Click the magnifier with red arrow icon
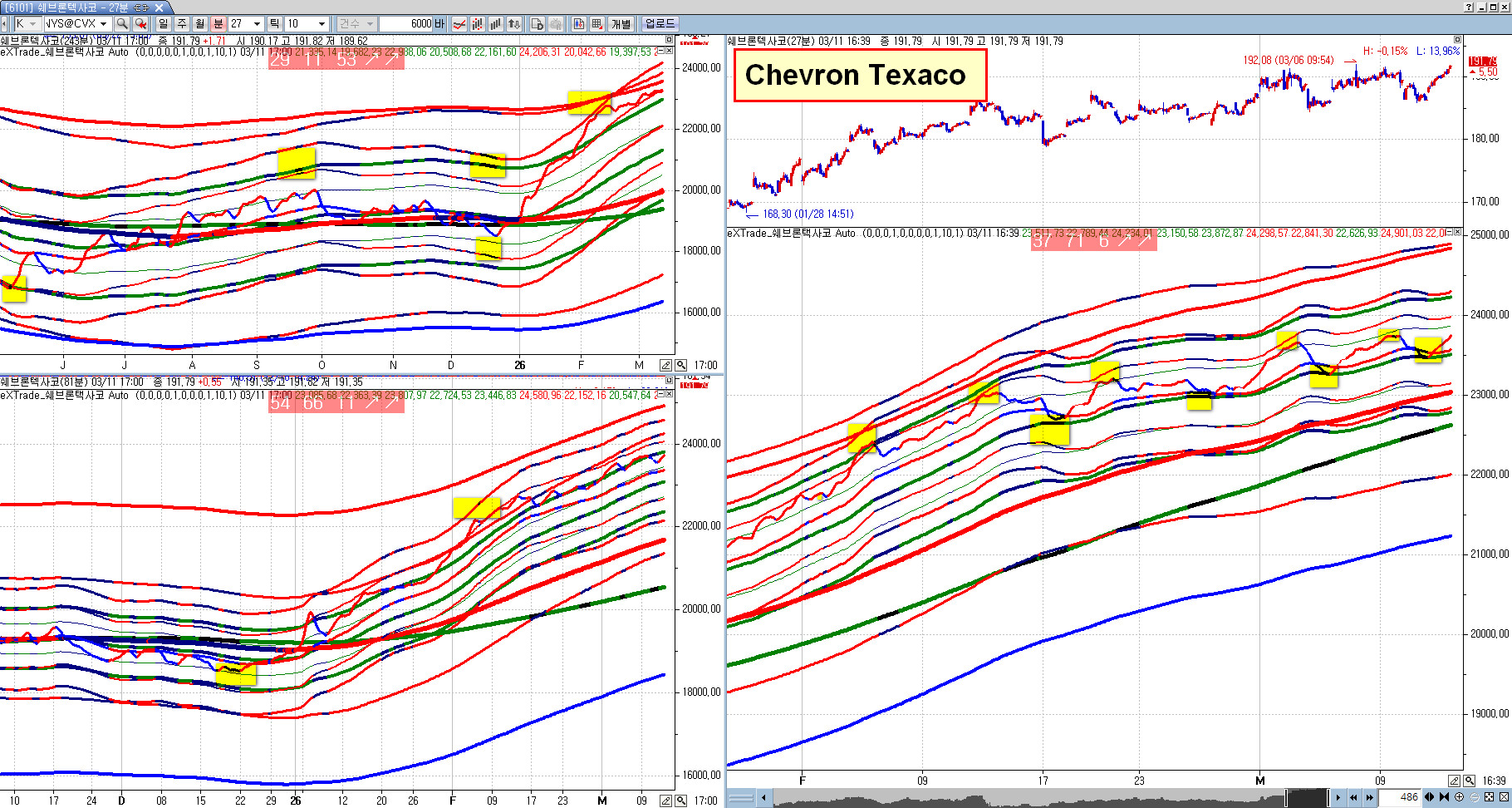The width and height of the screenshot is (1512, 808). click(x=140, y=24)
